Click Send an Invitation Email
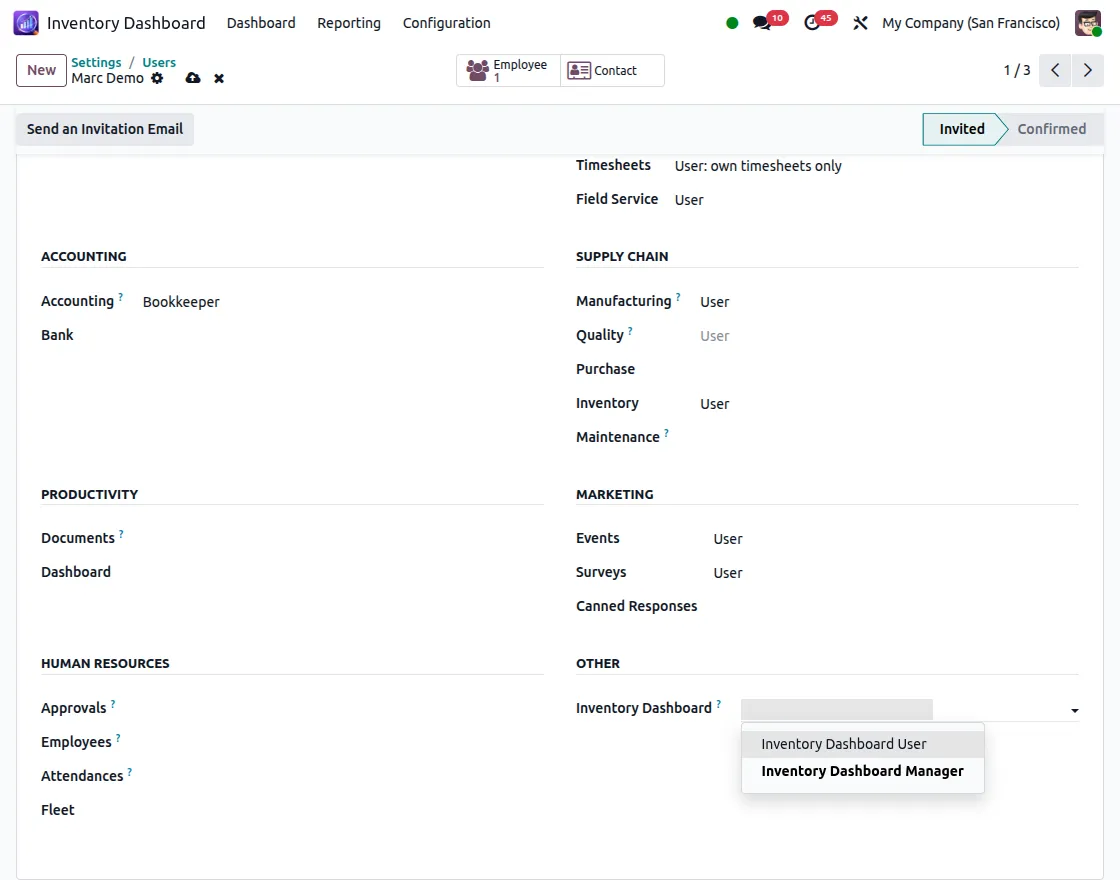 click(104, 129)
